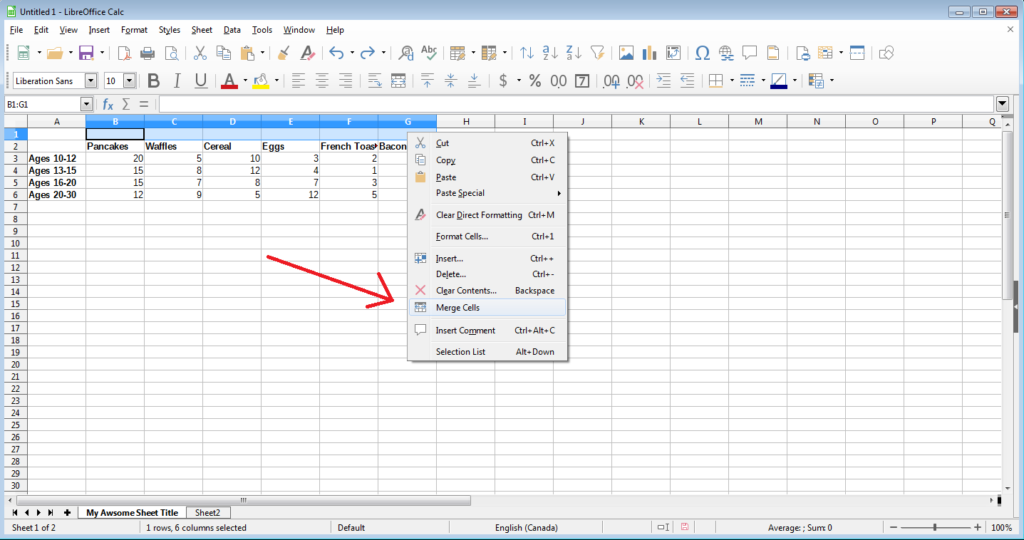Image resolution: width=1024 pixels, height=540 pixels.
Task: Click the Clone Formatting paintbrush icon
Action: 284,53
